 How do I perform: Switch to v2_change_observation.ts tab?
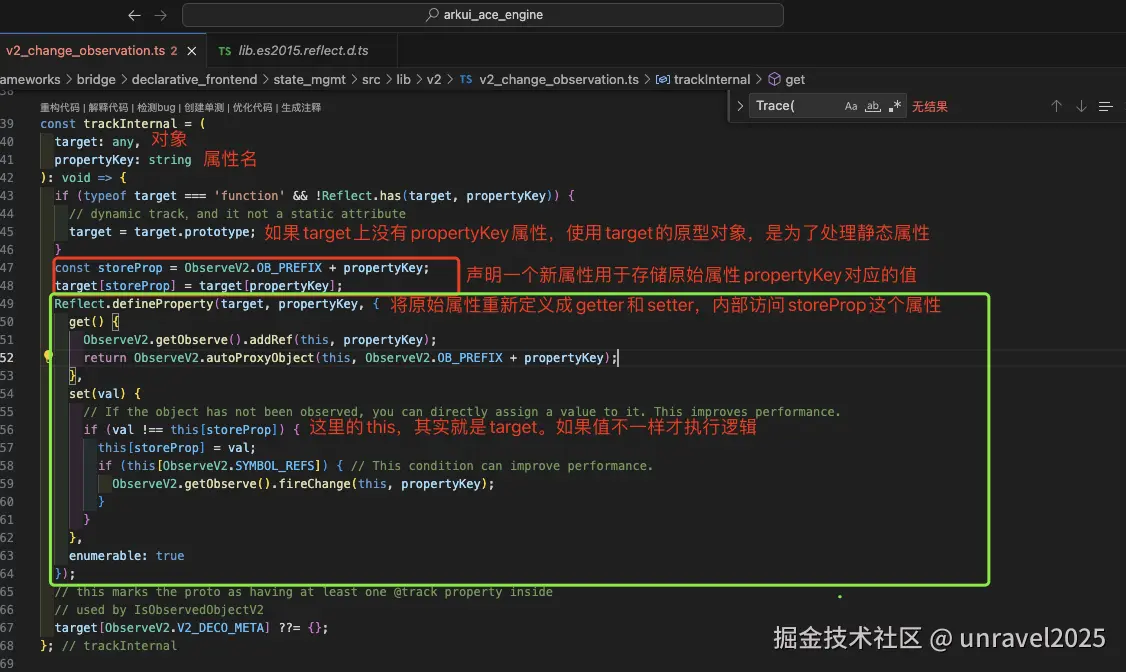click(x=85, y=51)
